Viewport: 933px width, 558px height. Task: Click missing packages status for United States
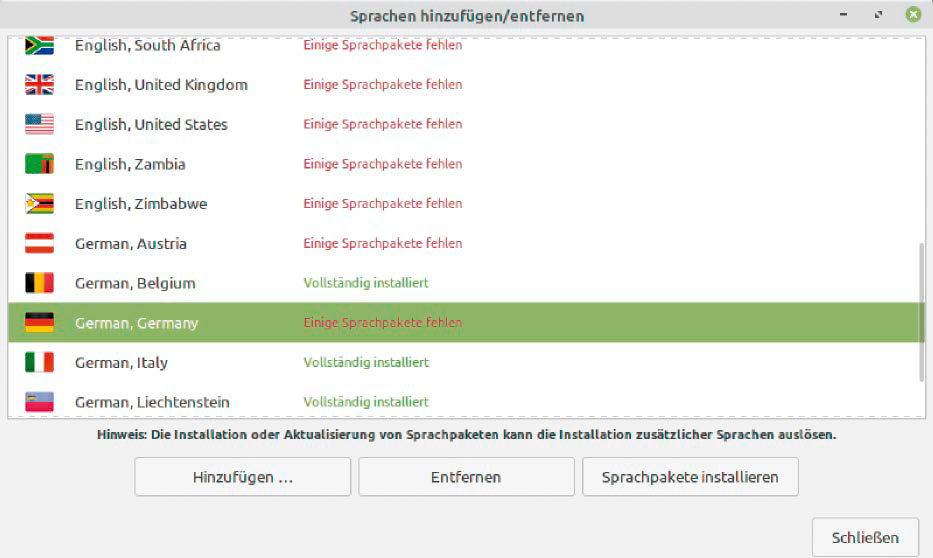pyautogui.click(x=383, y=124)
